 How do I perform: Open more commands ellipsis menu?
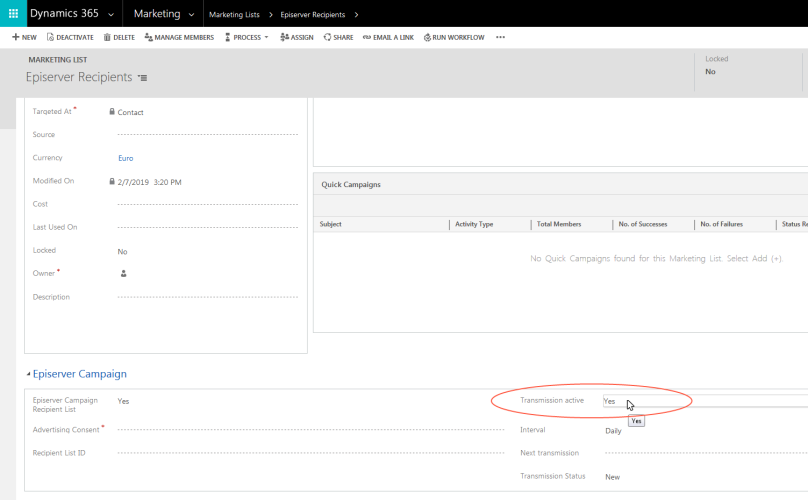coord(500,37)
